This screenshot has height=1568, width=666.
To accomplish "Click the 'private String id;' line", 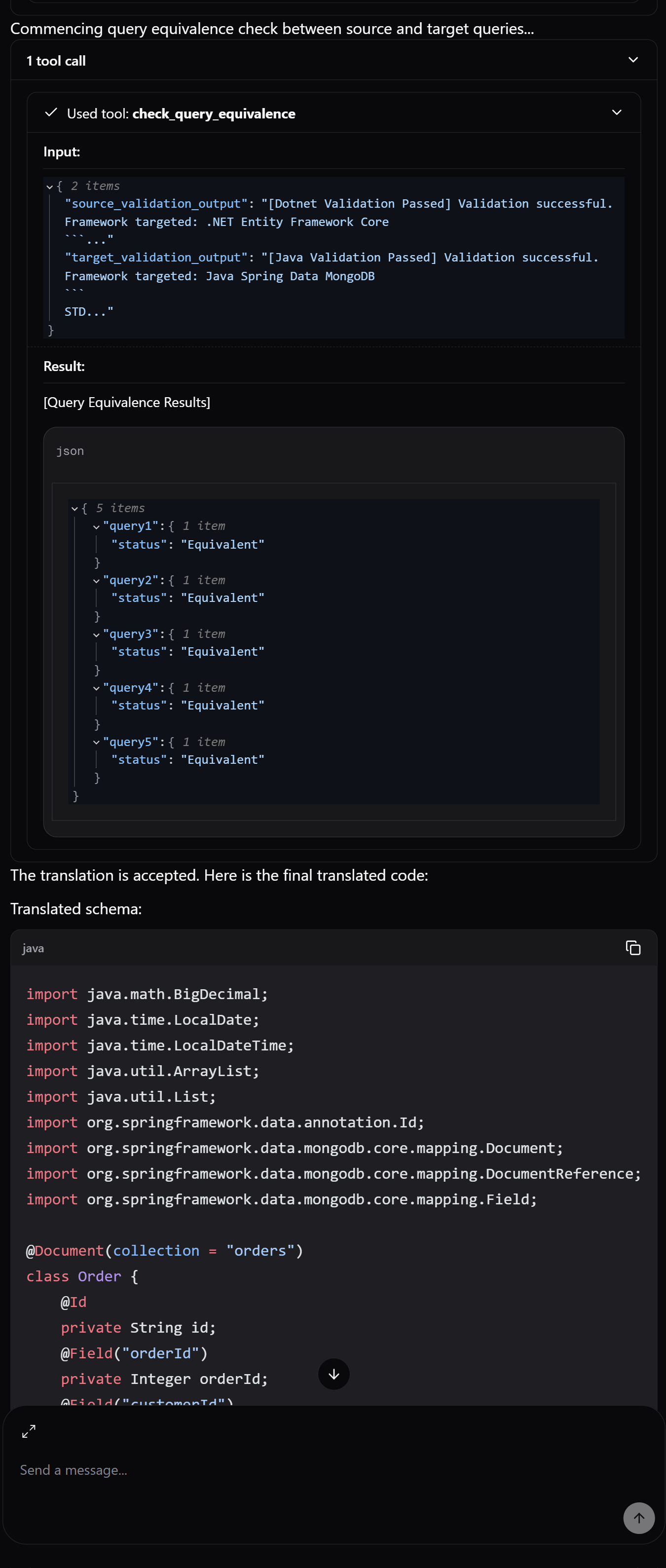I will [x=138, y=1328].
